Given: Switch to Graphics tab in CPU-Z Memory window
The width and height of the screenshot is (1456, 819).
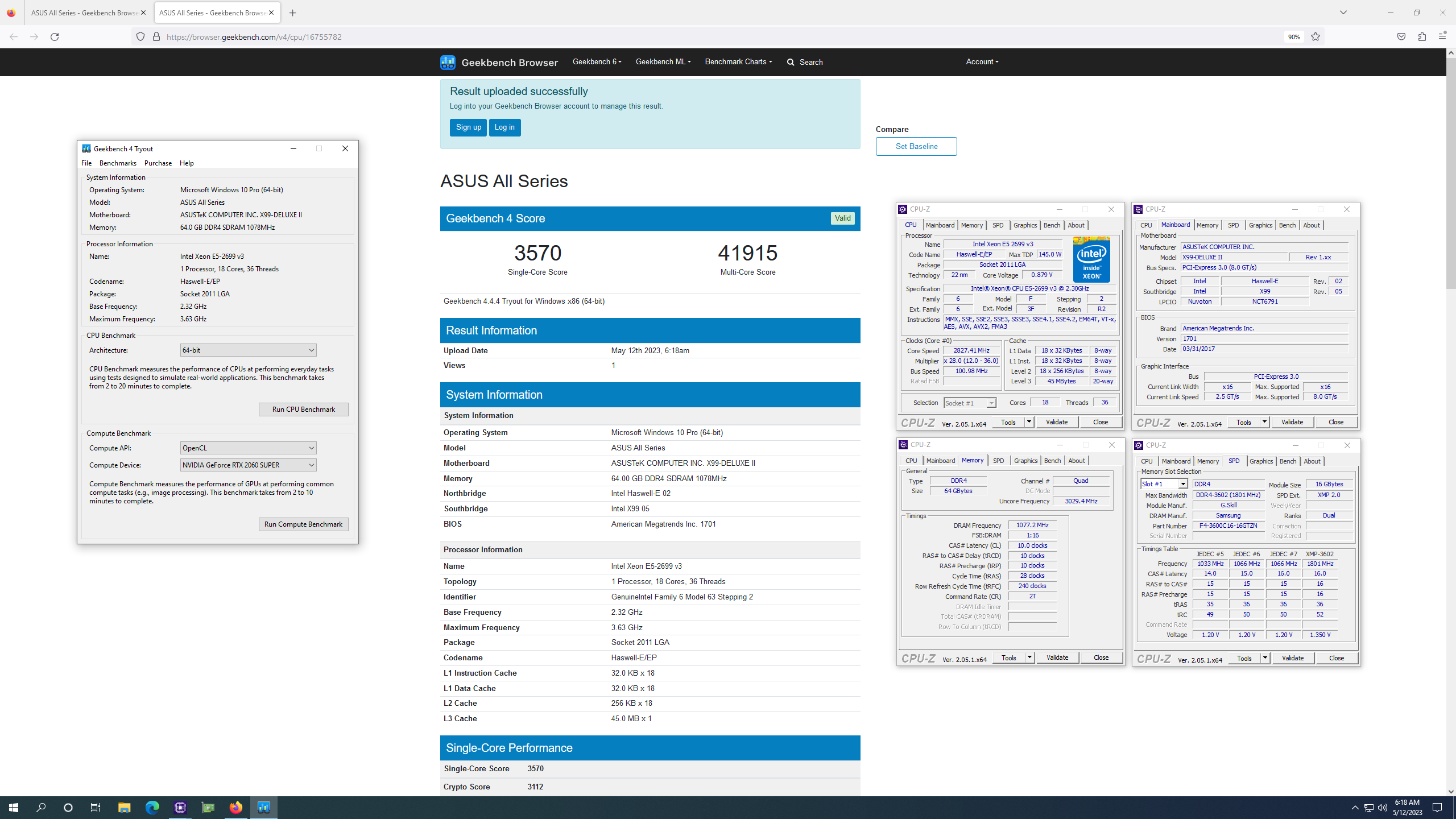Looking at the screenshot, I should (x=1025, y=461).
